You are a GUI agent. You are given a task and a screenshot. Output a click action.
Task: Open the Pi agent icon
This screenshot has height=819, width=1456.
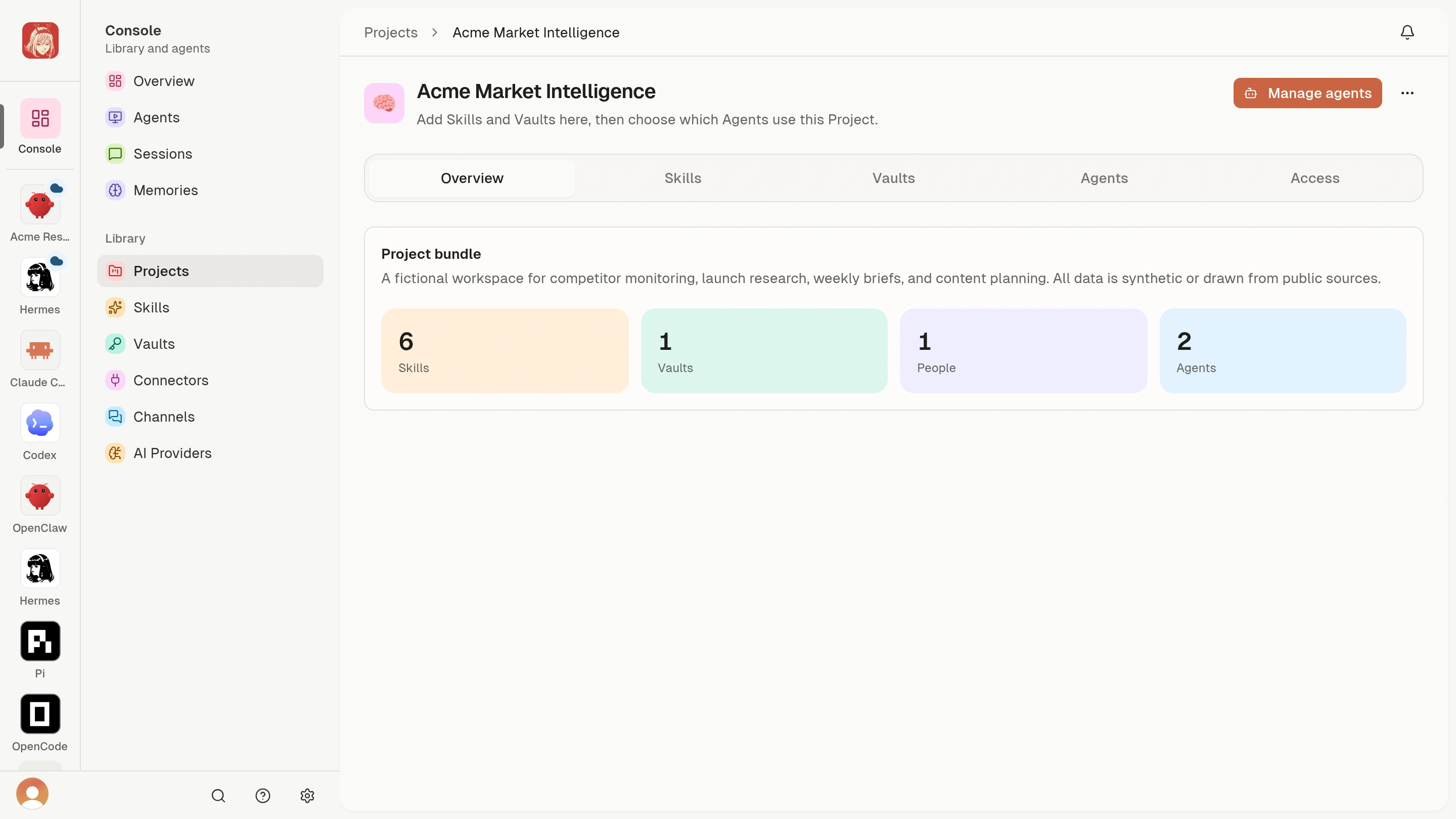click(x=40, y=641)
